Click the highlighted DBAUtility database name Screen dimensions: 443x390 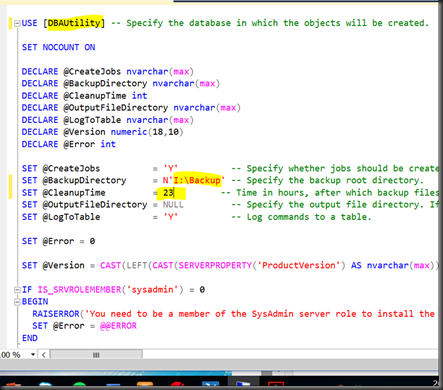click(74, 23)
